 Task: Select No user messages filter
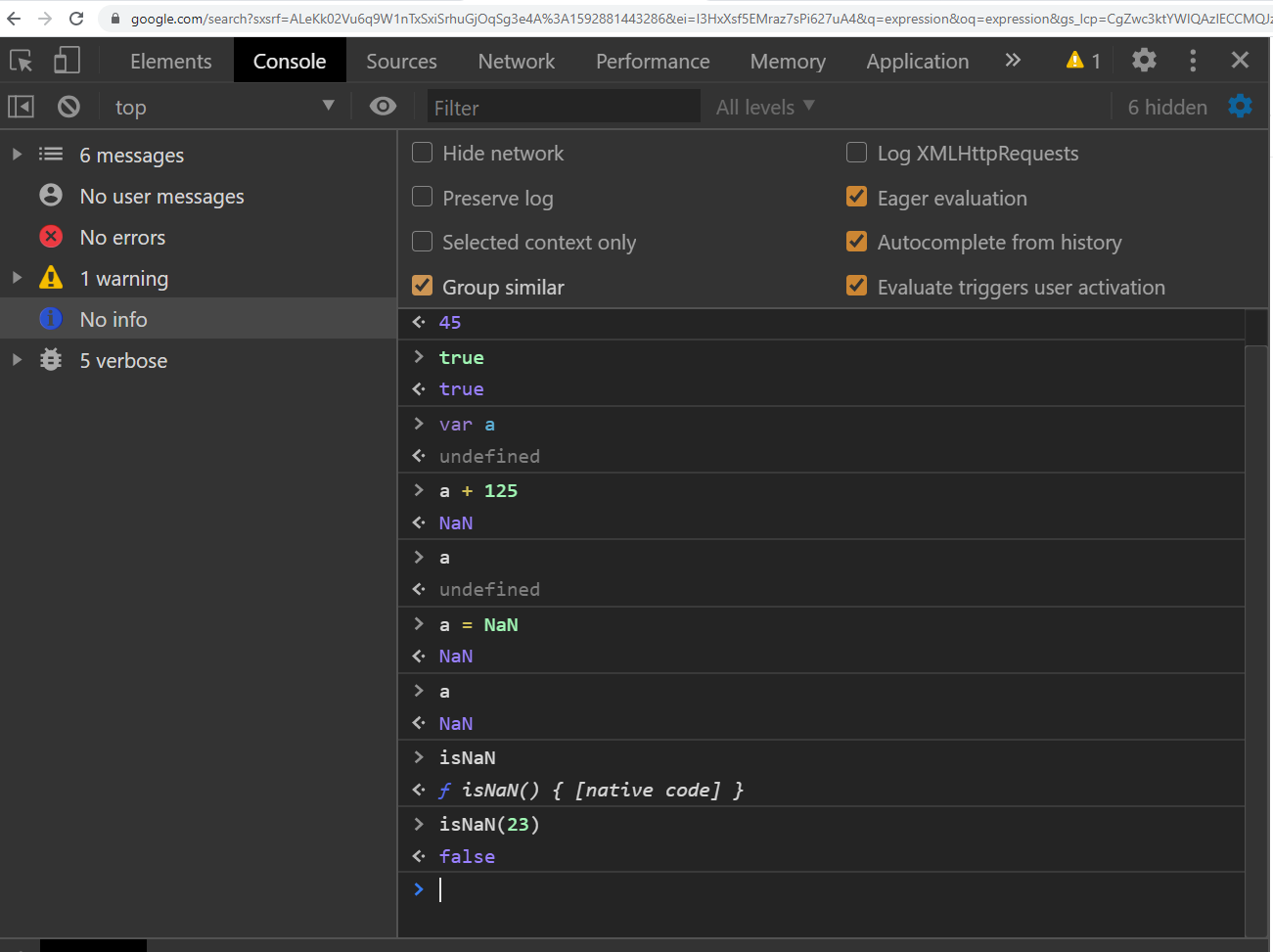click(199, 196)
